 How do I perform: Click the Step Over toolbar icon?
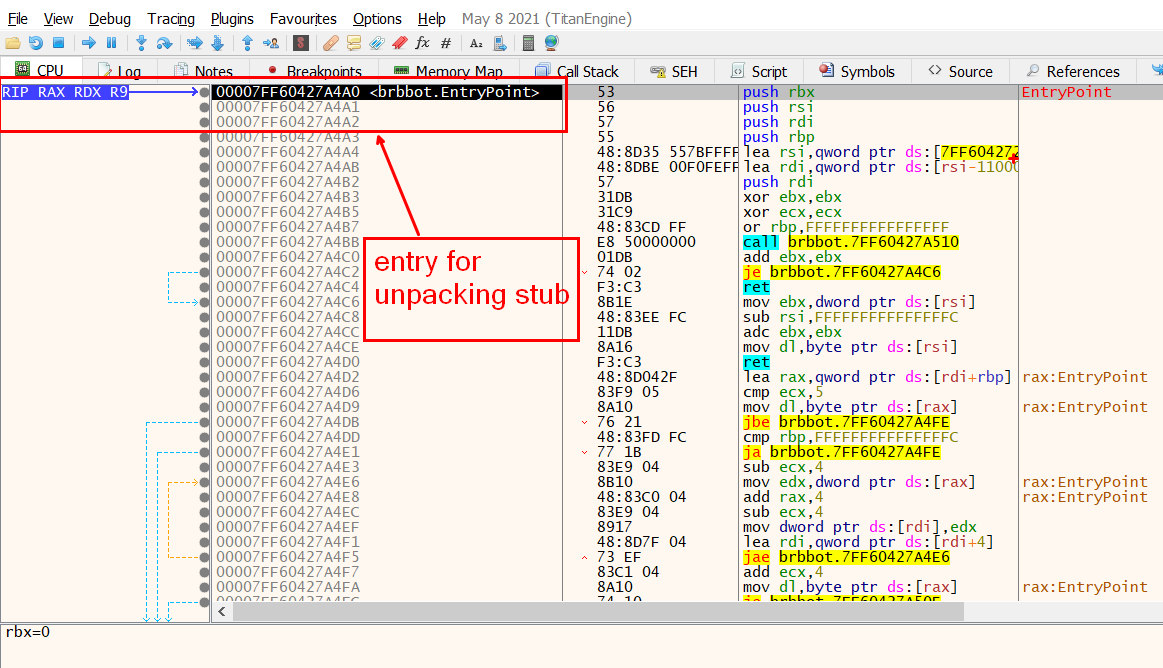[x=164, y=43]
